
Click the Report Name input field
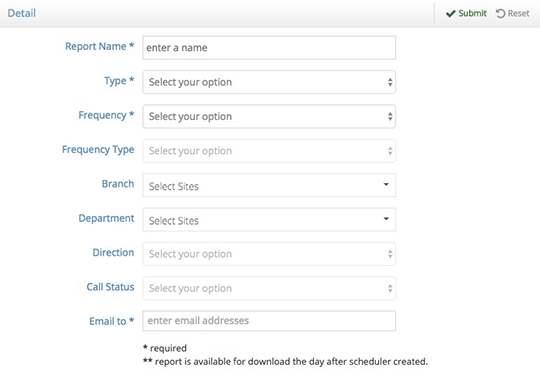[x=269, y=48]
